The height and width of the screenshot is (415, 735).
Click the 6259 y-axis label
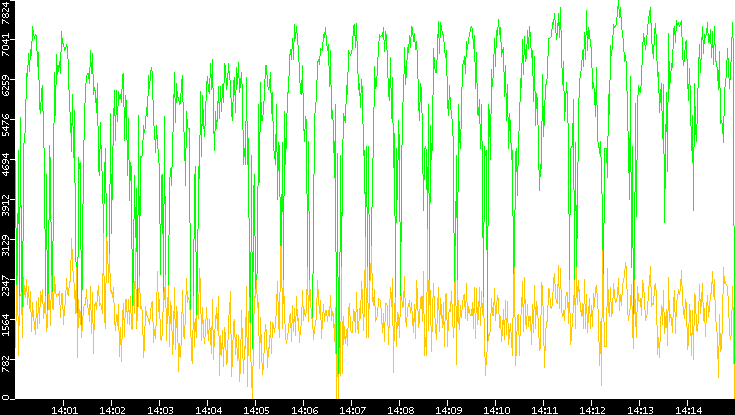(5, 84)
